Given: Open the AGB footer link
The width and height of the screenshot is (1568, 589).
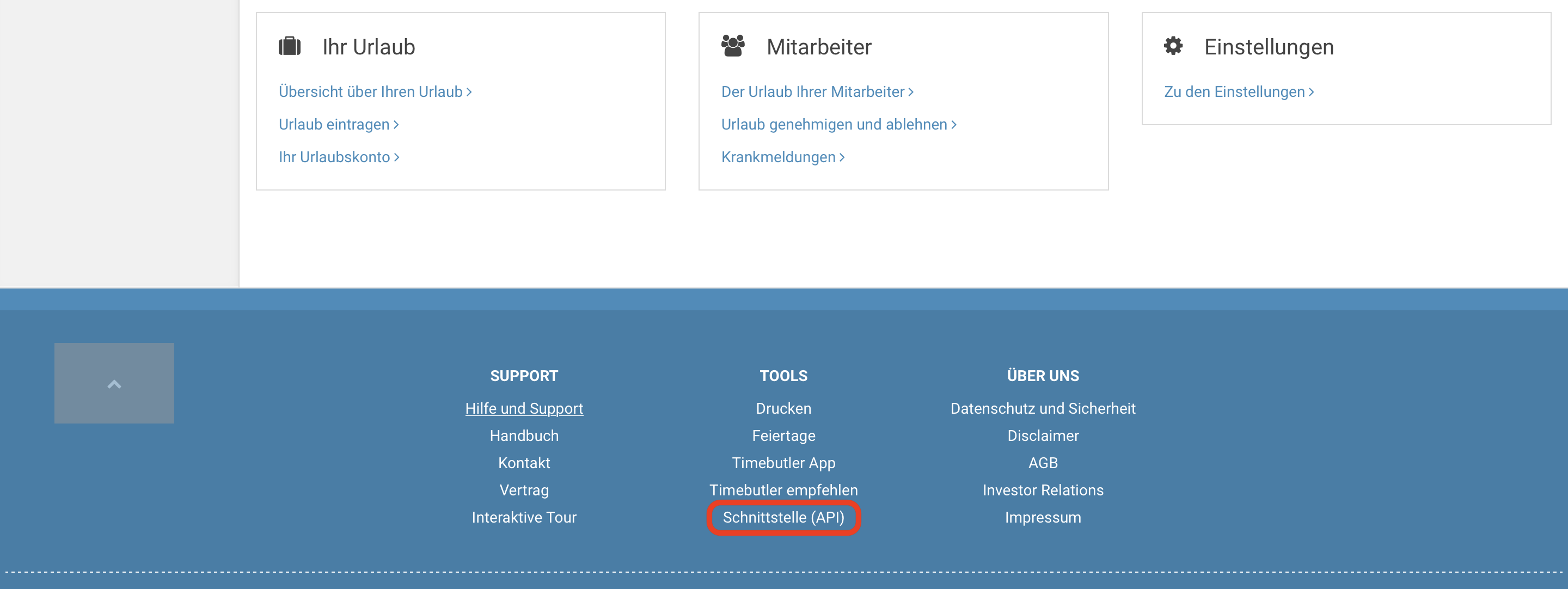Looking at the screenshot, I should point(1043,463).
